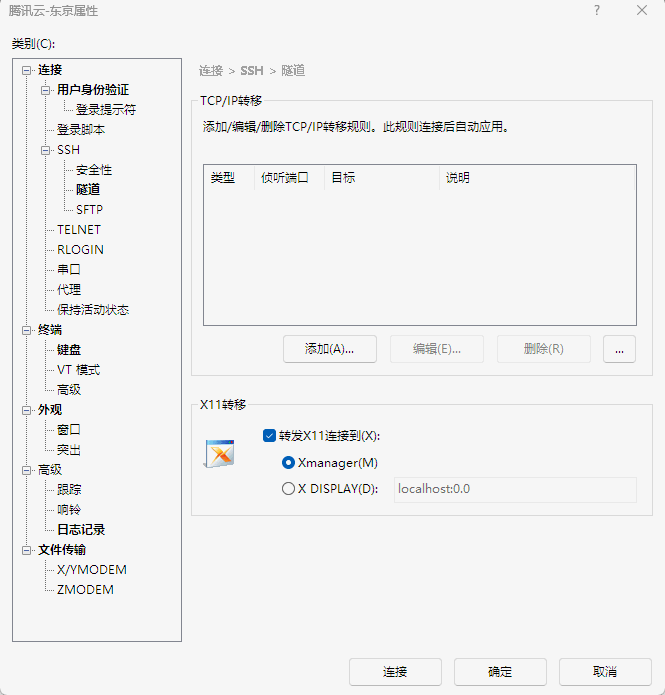Open 串口 tree item

pyautogui.click(x=69, y=269)
